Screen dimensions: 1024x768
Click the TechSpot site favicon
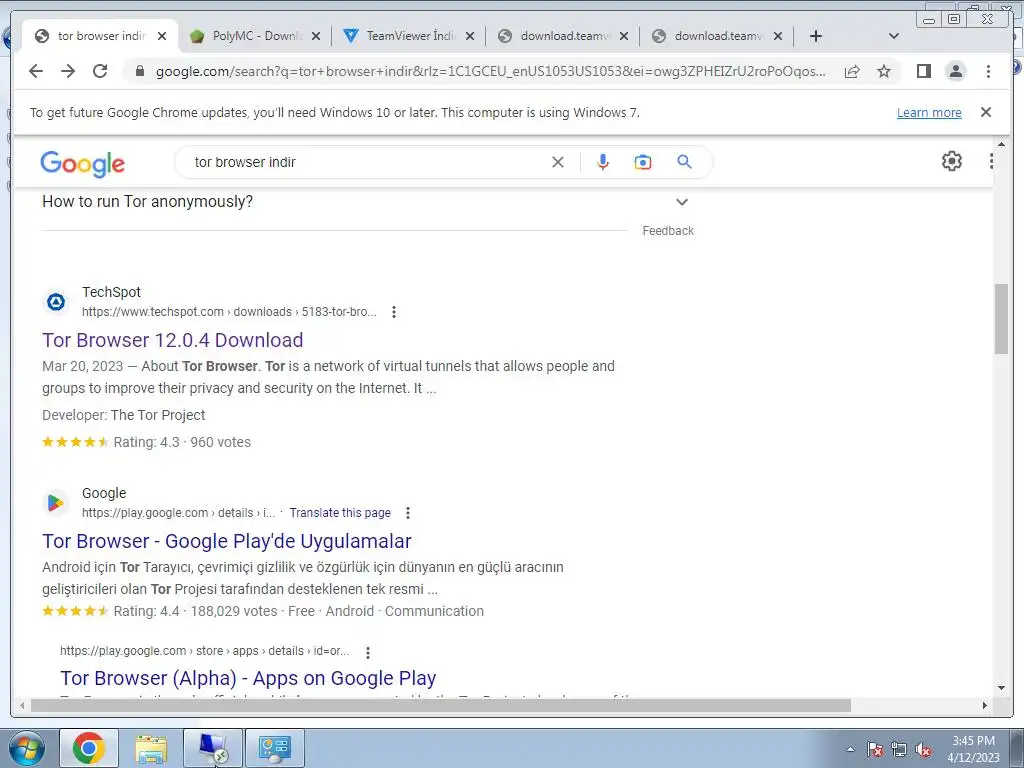[56, 302]
